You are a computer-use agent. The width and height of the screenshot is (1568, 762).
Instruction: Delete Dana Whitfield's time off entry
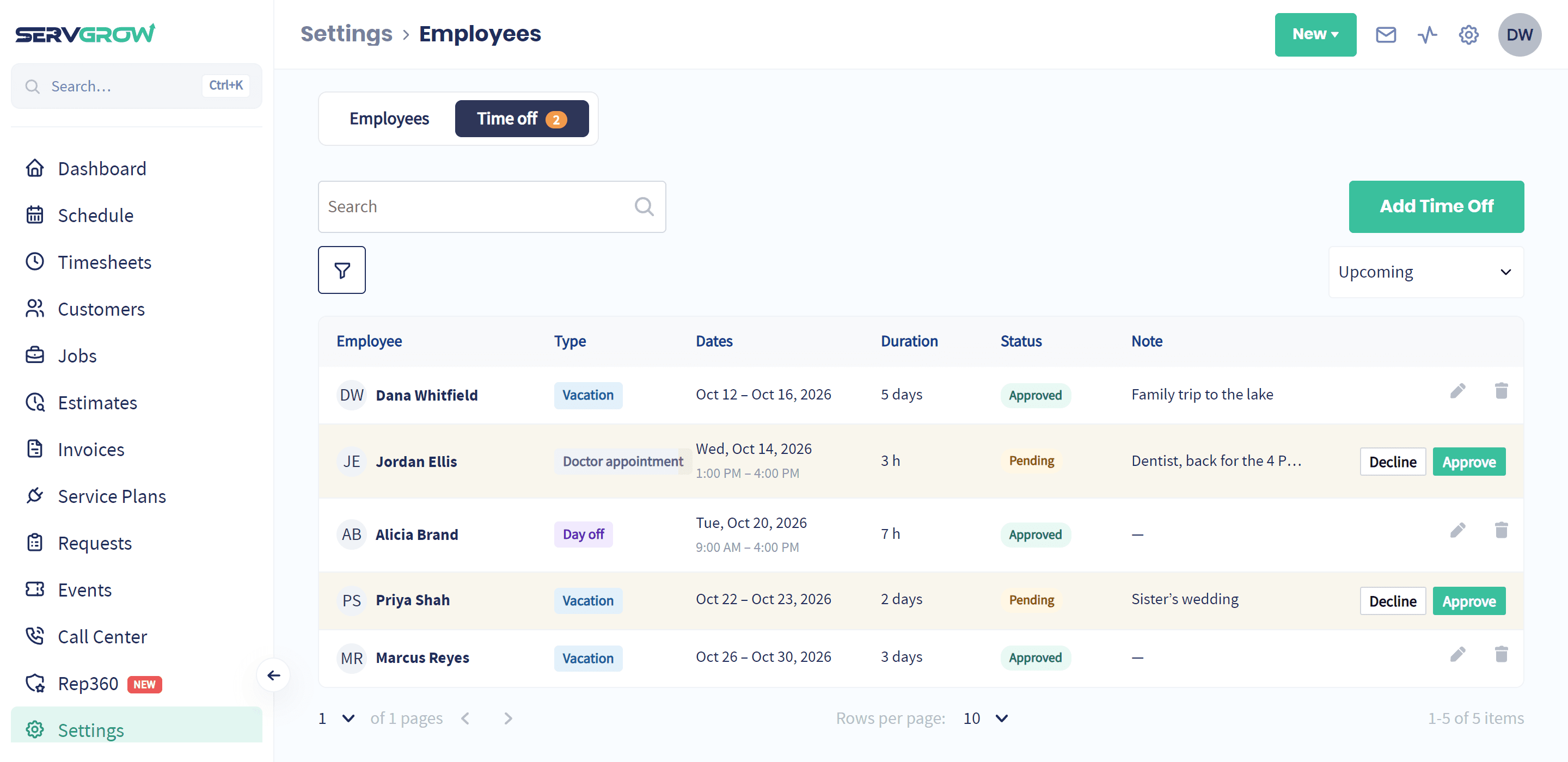[x=1501, y=391]
